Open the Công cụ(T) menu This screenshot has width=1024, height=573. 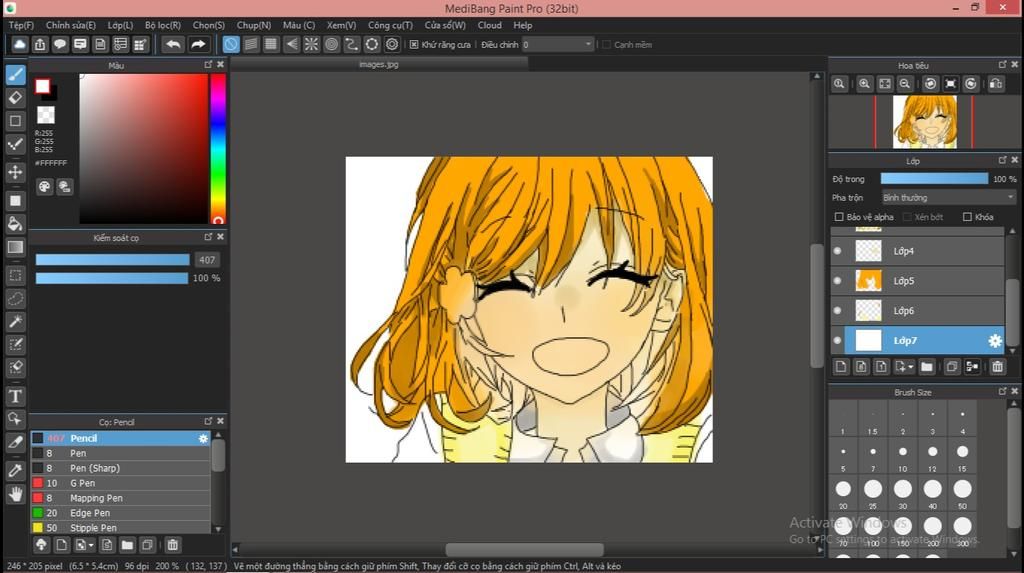coord(390,25)
